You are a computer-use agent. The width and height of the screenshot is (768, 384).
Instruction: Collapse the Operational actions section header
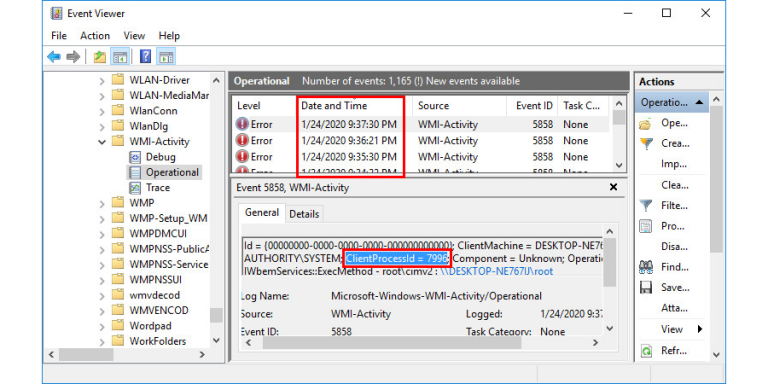pyautogui.click(x=699, y=102)
